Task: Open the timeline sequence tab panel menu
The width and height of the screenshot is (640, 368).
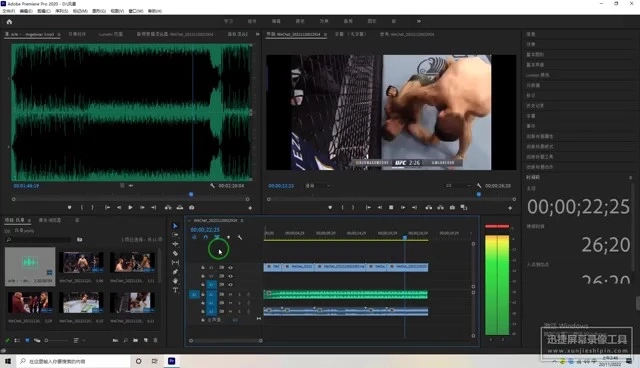Action: click(242, 220)
